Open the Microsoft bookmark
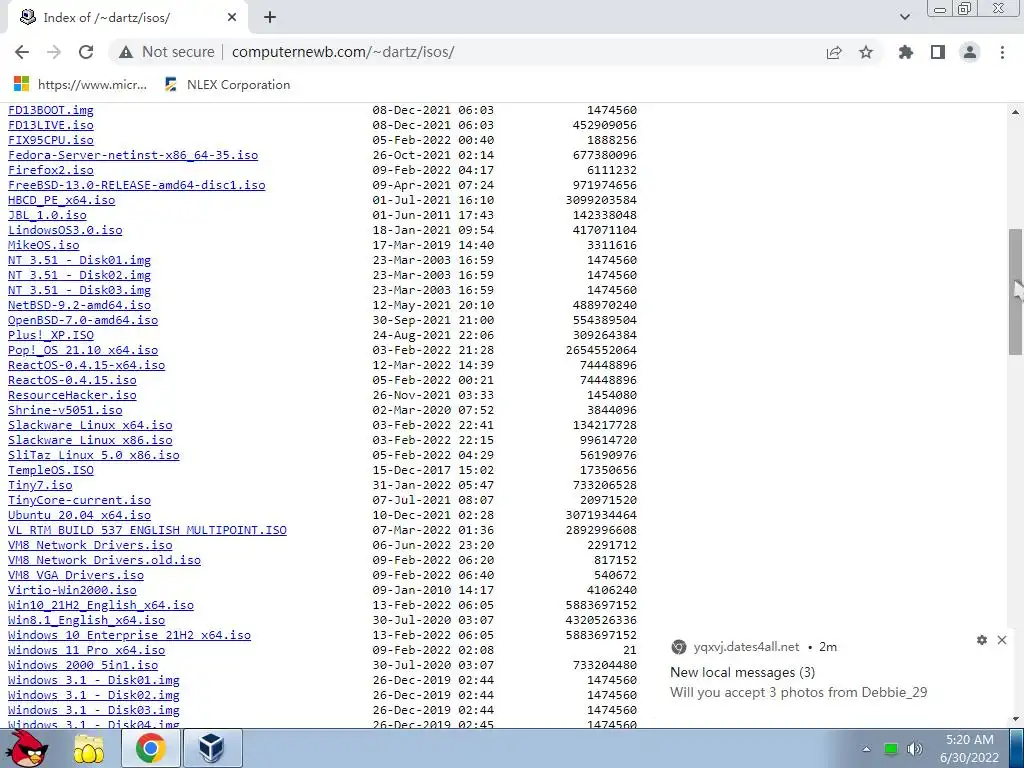 coord(80,84)
